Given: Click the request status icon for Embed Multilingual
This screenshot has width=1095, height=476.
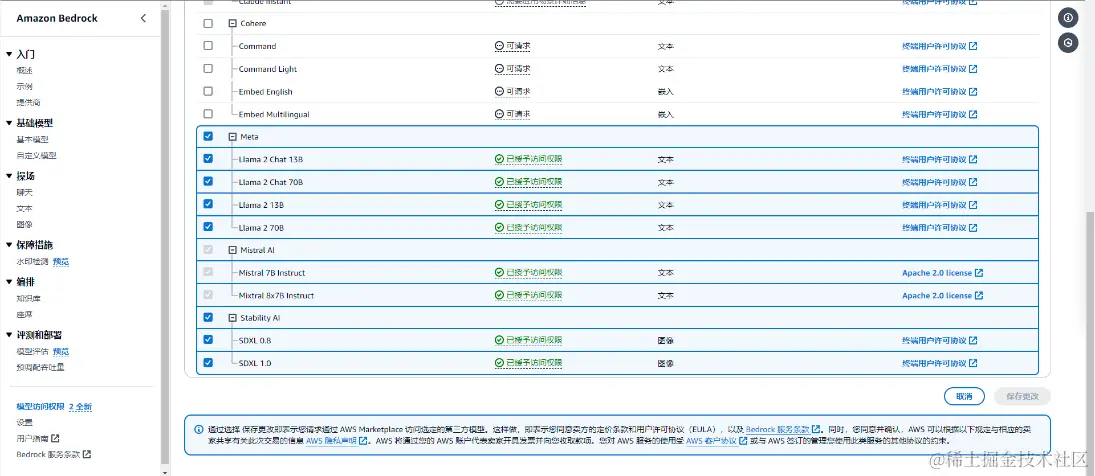Looking at the screenshot, I should [499, 114].
